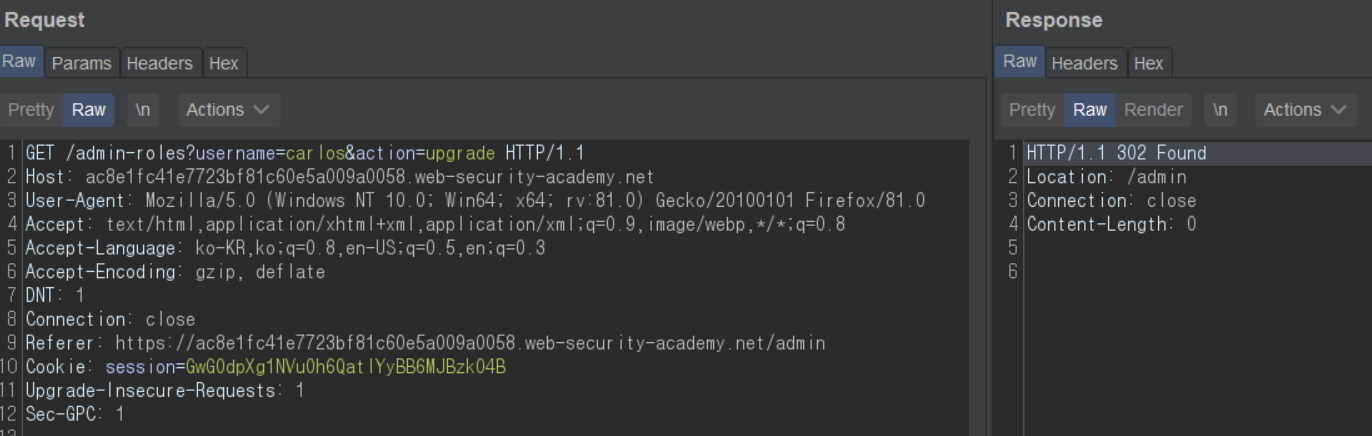Open the Request Hex tab
Image resolution: width=1372 pixels, height=436 pixels.
coord(223,63)
